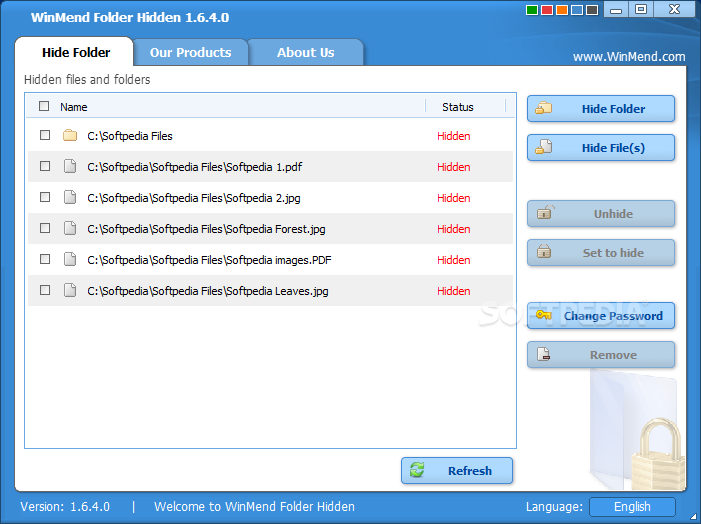The image size is (701, 524).
Task: Click the Hidden status of Softpedia 1.pdf
Action: point(454,167)
